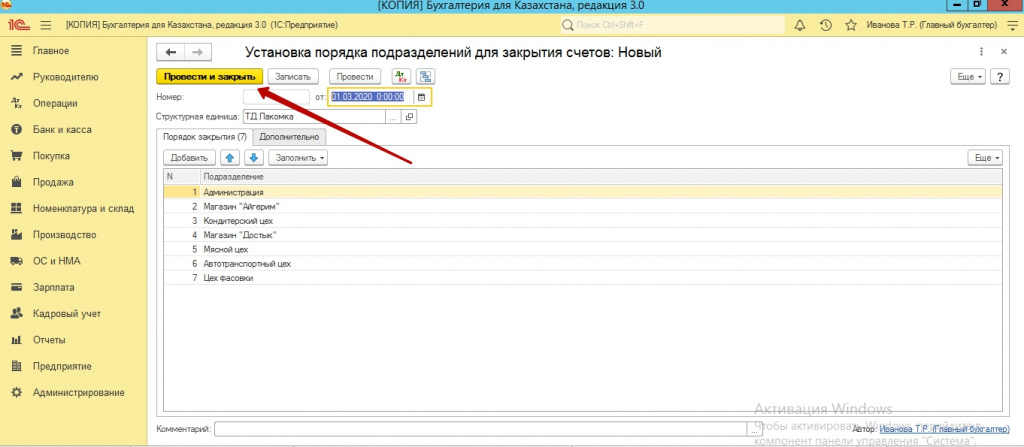
Task: Choose structural unit via ellipsis button
Action: coord(393,116)
